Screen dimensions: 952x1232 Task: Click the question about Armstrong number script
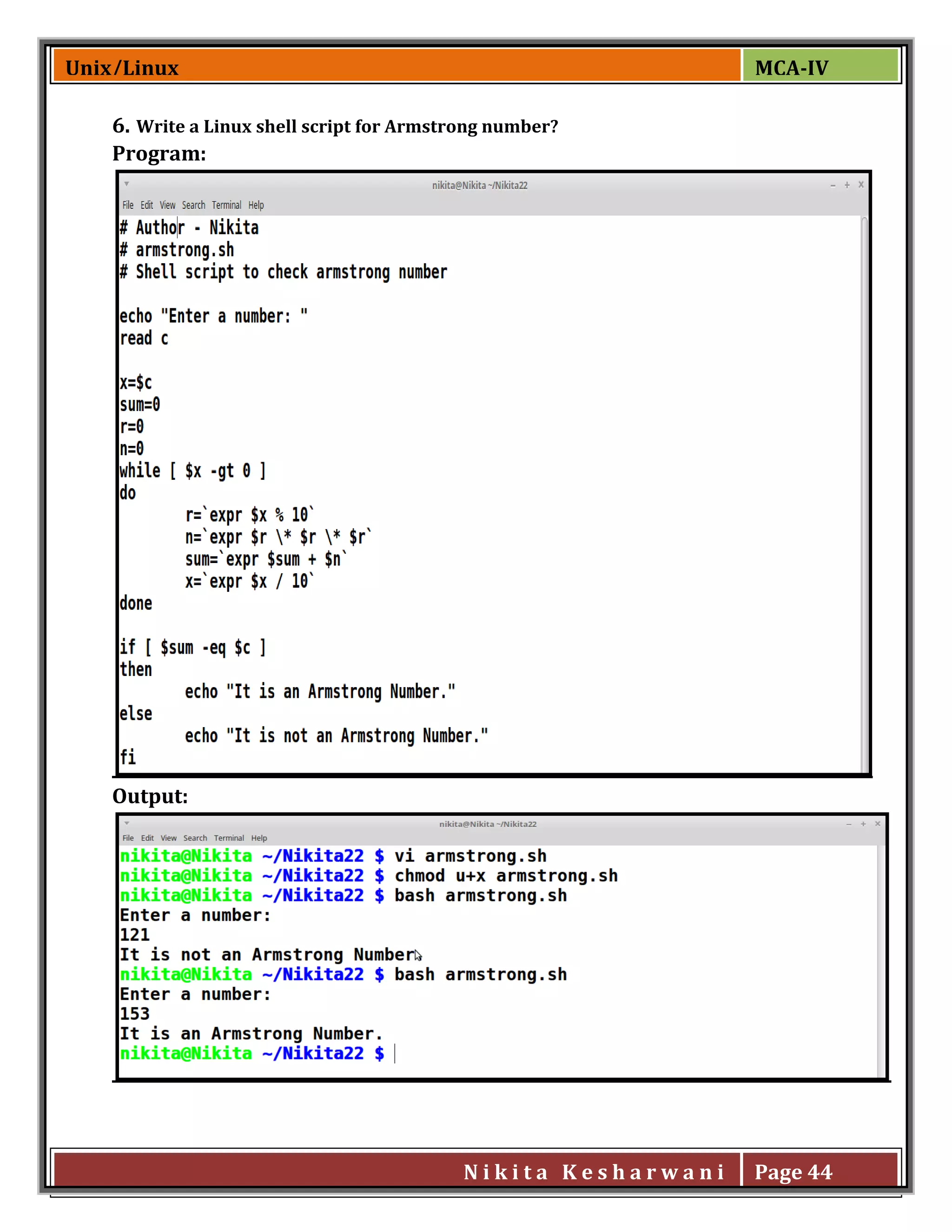[x=335, y=126]
